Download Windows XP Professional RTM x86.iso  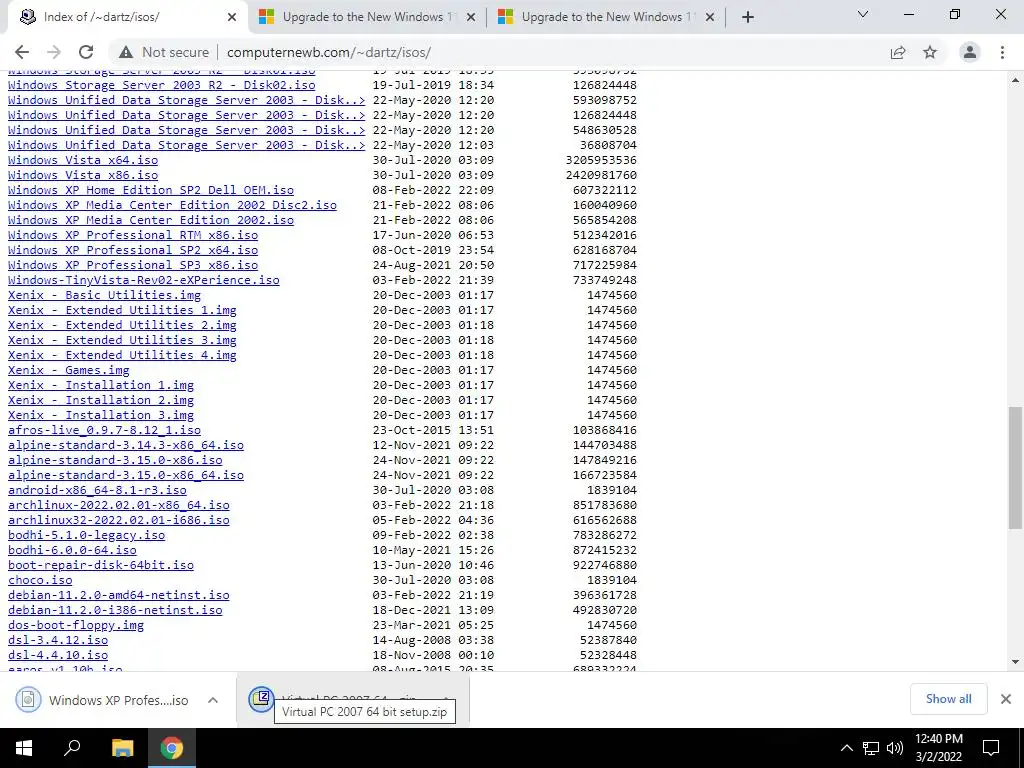pos(133,235)
